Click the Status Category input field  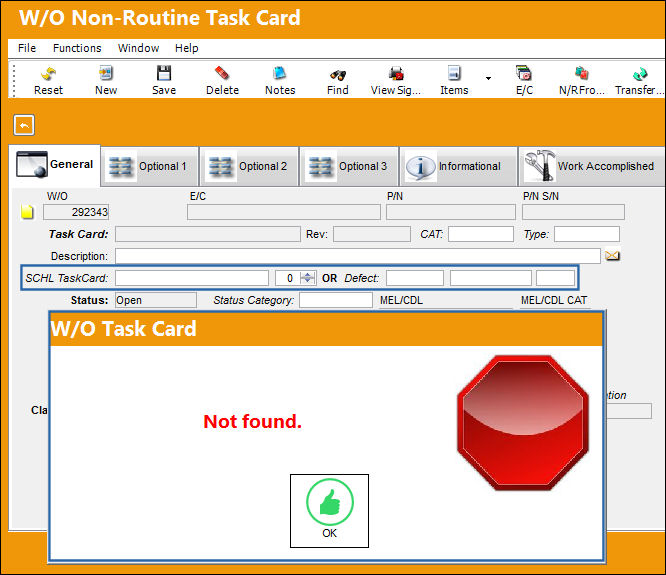pyautogui.click(x=336, y=300)
